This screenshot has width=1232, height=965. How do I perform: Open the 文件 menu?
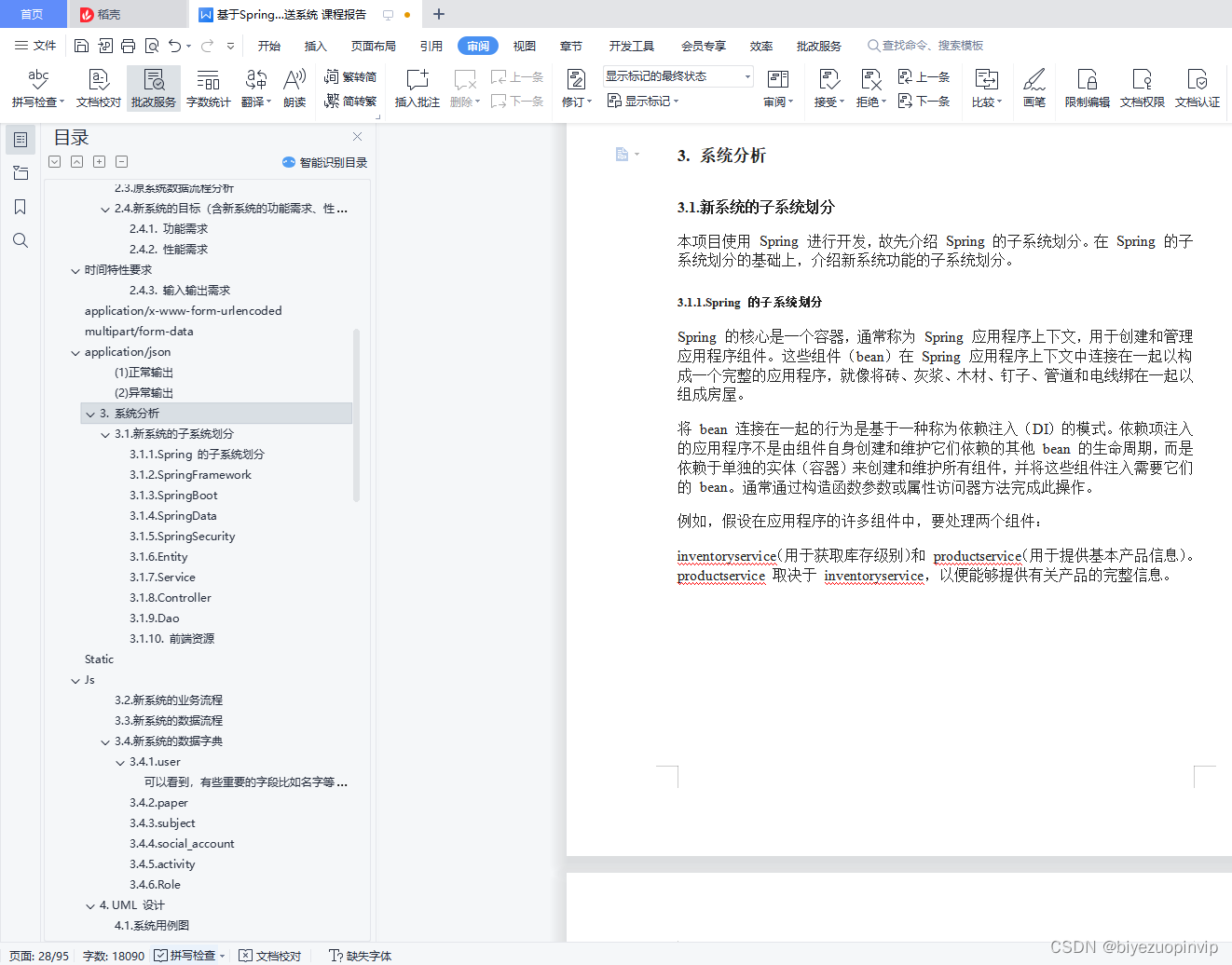tap(35, 45)
